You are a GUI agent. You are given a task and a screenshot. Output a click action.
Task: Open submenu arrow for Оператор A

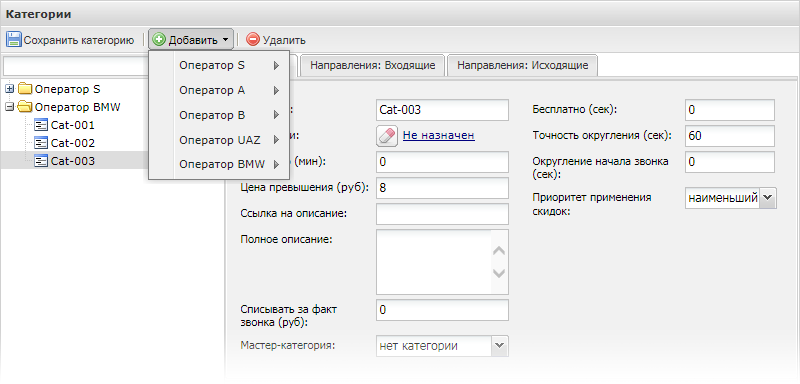click(276, 90)
